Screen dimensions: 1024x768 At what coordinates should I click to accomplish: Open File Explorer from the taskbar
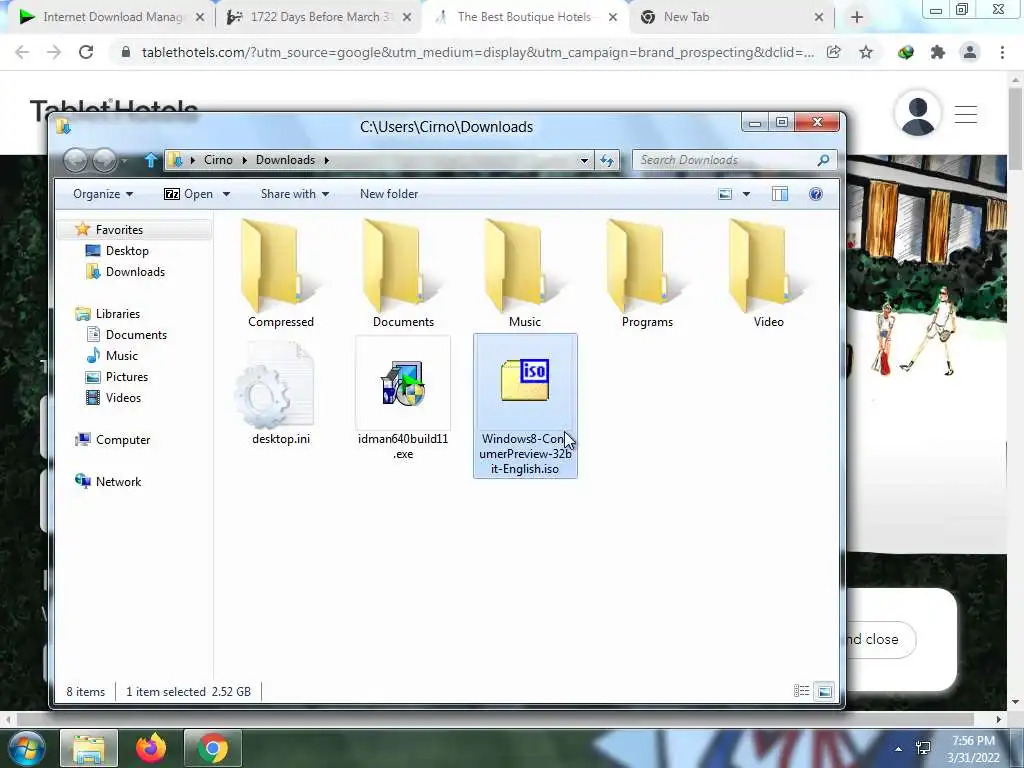(89, 748)
